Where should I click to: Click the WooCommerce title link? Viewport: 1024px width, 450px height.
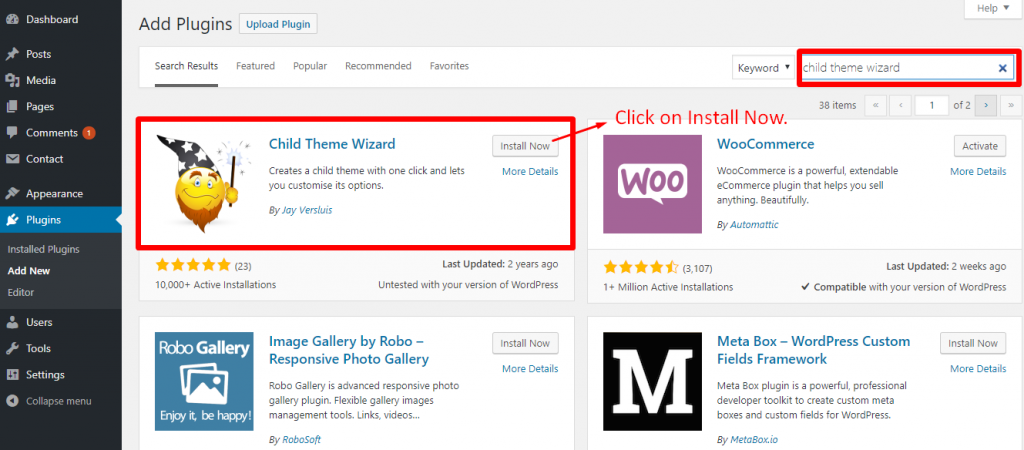point(765,144)
